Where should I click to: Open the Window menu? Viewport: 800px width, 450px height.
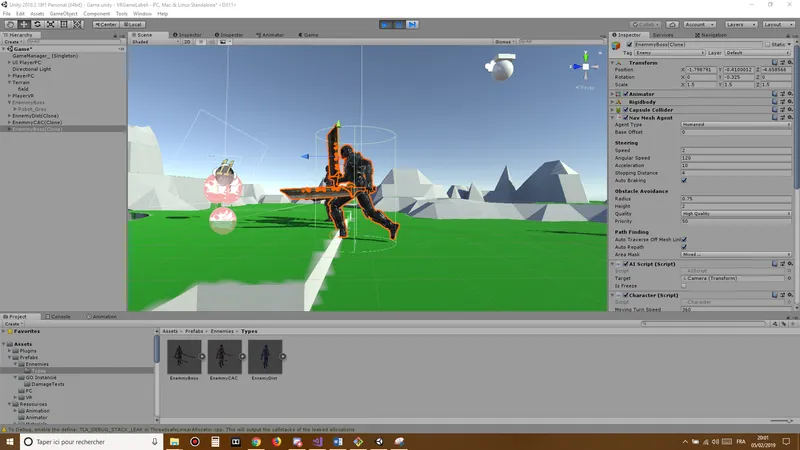(142, 14)
